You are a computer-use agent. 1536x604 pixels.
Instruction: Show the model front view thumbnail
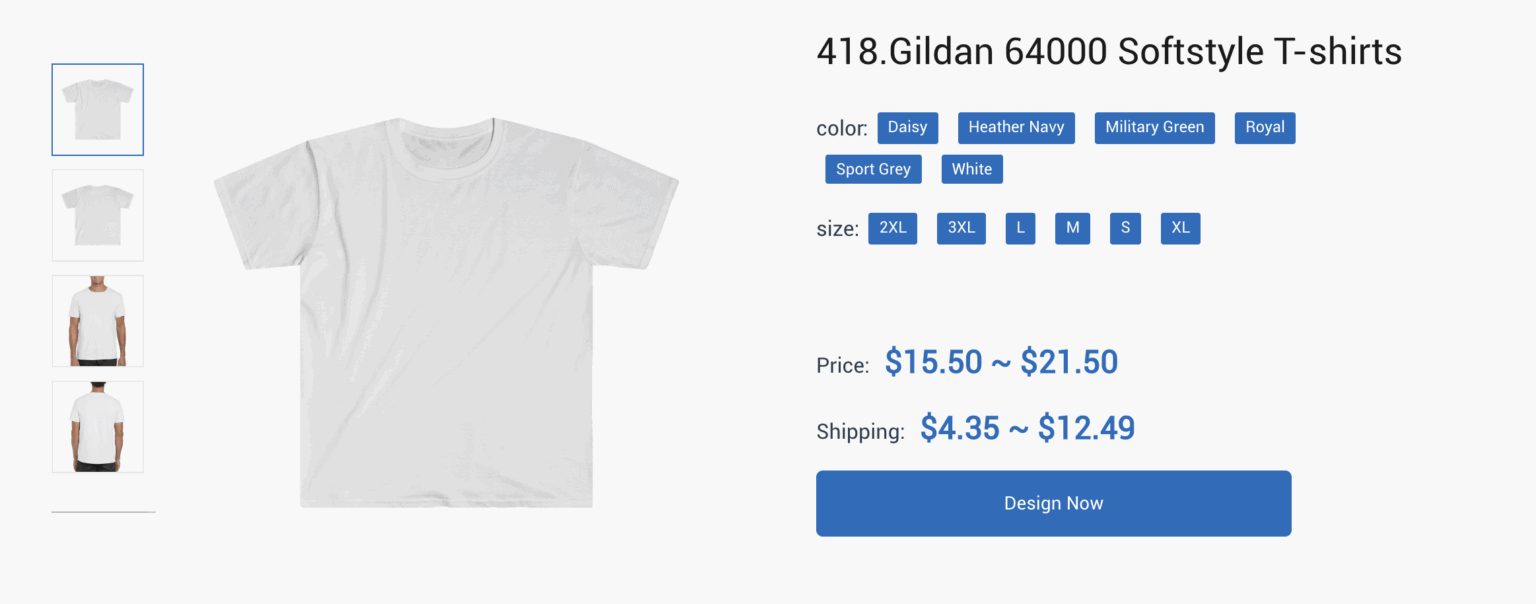click(98, 321)
